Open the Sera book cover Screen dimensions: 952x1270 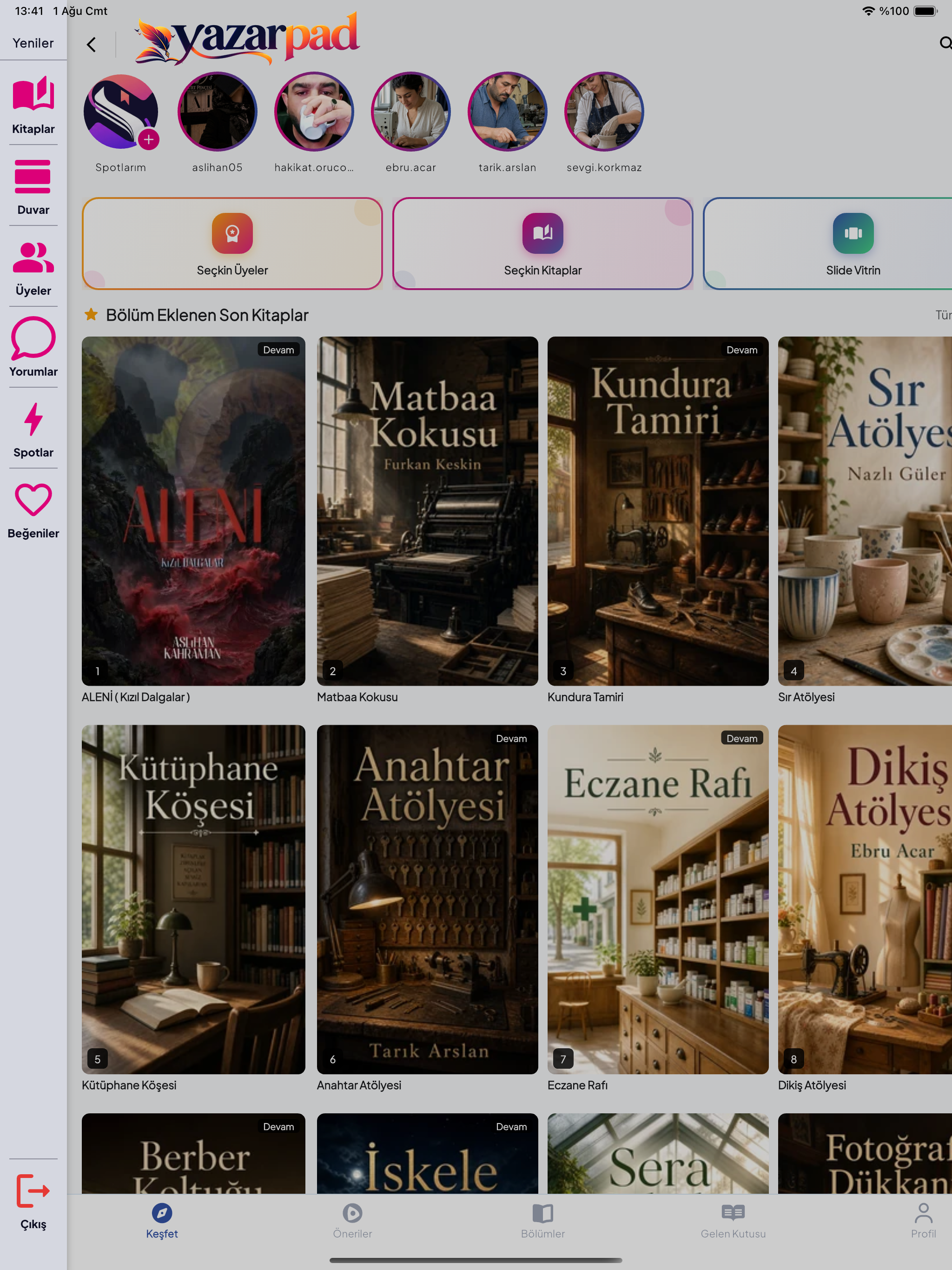click(658, 1153)
